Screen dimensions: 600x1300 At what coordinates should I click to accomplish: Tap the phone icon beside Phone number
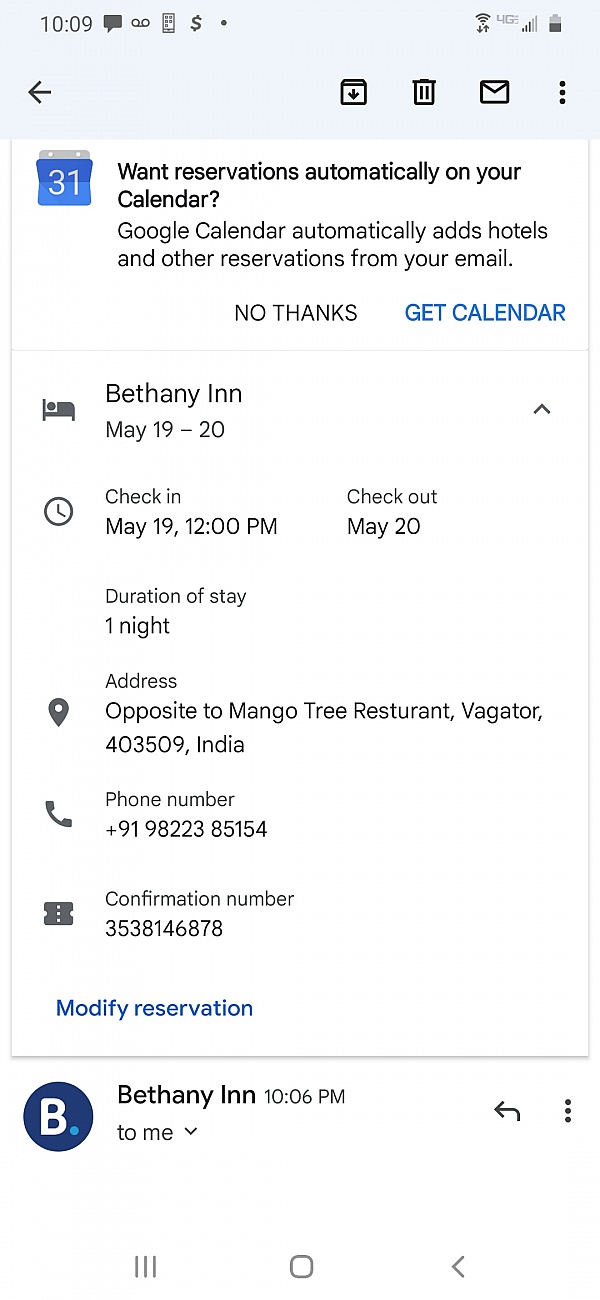(x=59, y=814)
